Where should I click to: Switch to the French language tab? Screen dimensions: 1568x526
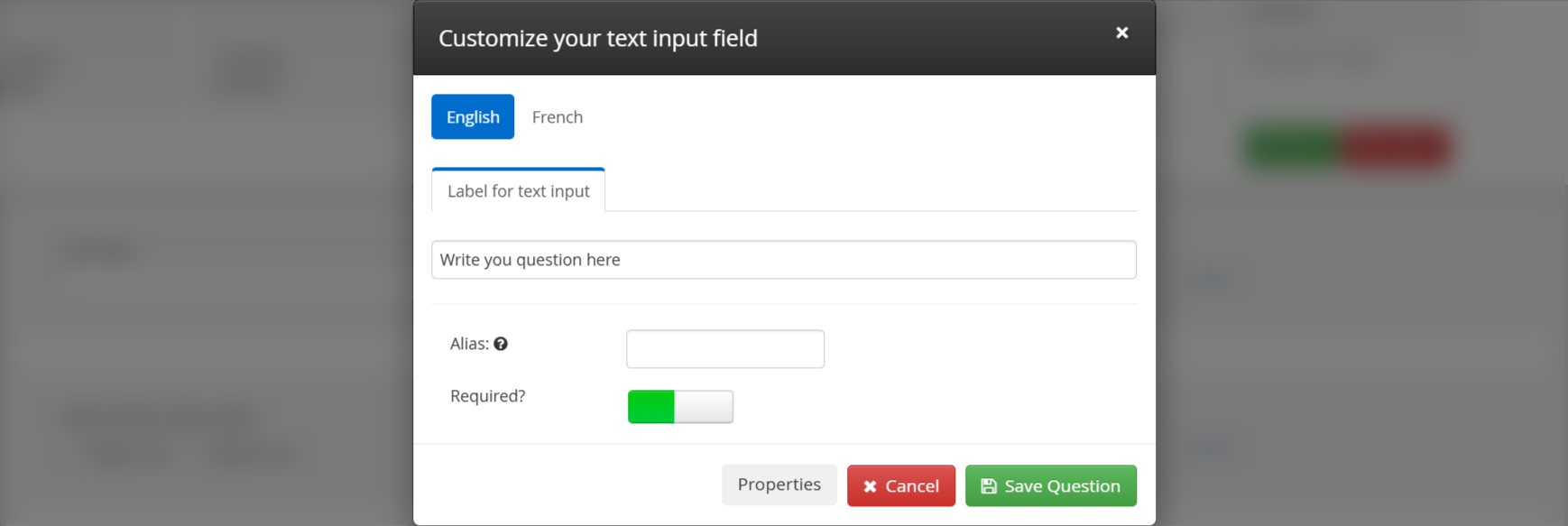point(557,117)
